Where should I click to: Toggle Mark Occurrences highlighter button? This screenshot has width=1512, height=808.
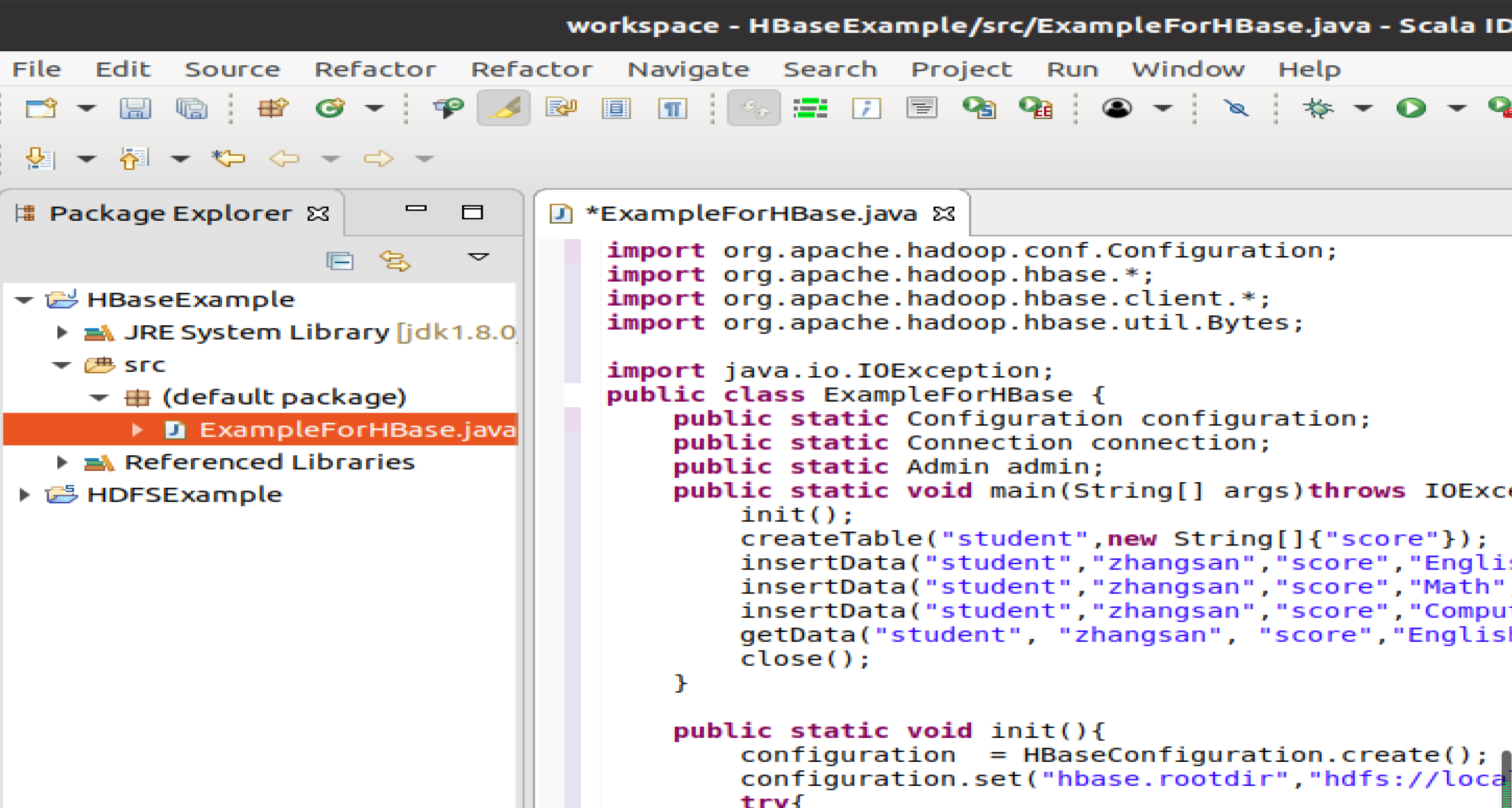[x=504, y=108]
